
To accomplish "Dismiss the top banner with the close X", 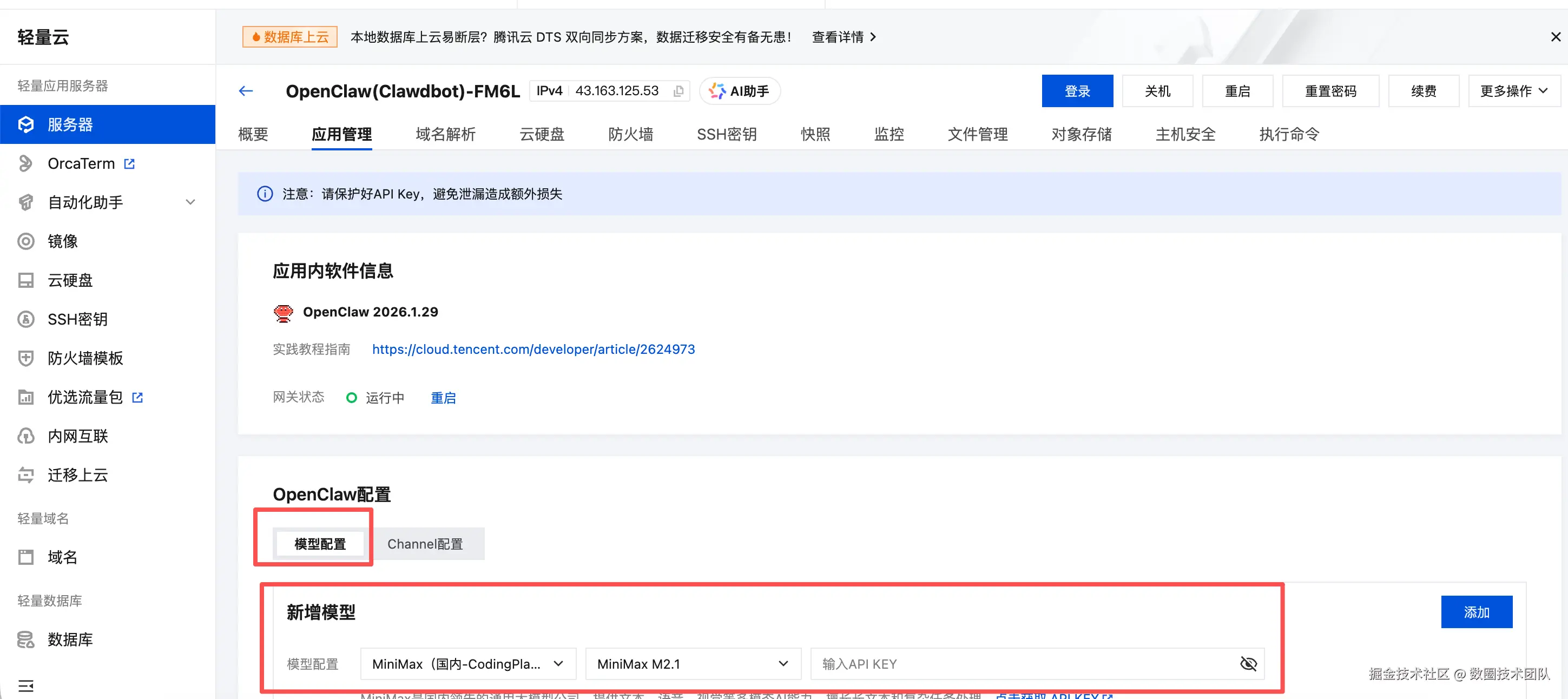I will click(1555, 37).
